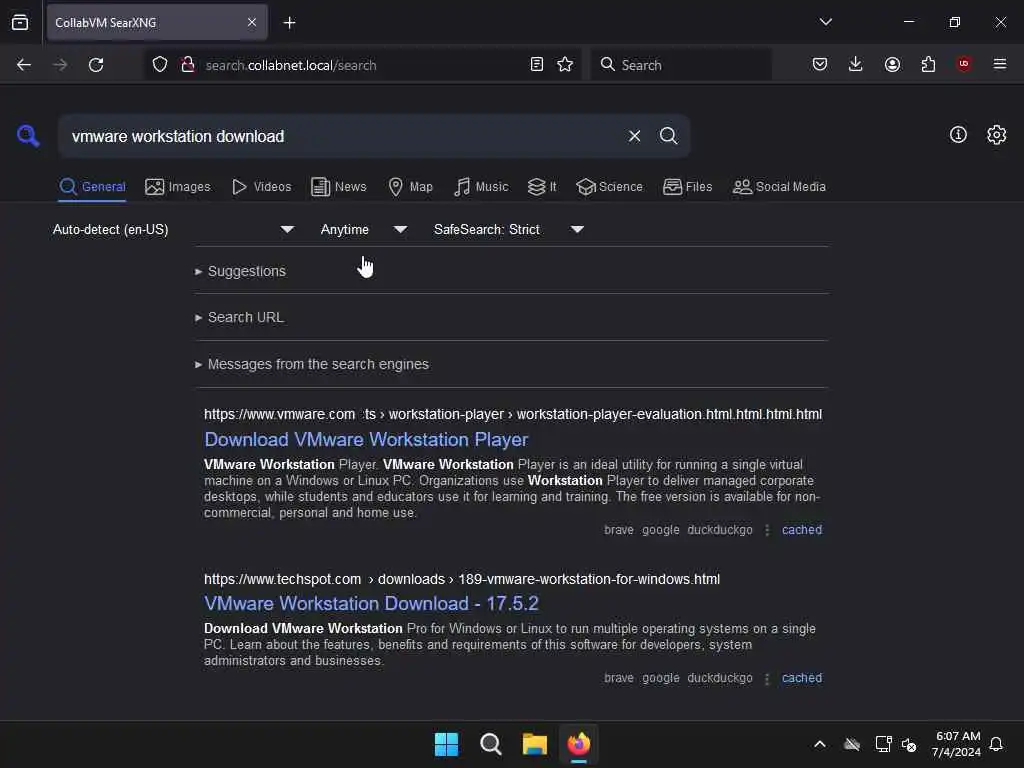
Task: Click the vmware.com result URL line
Action: click(513, 414)
